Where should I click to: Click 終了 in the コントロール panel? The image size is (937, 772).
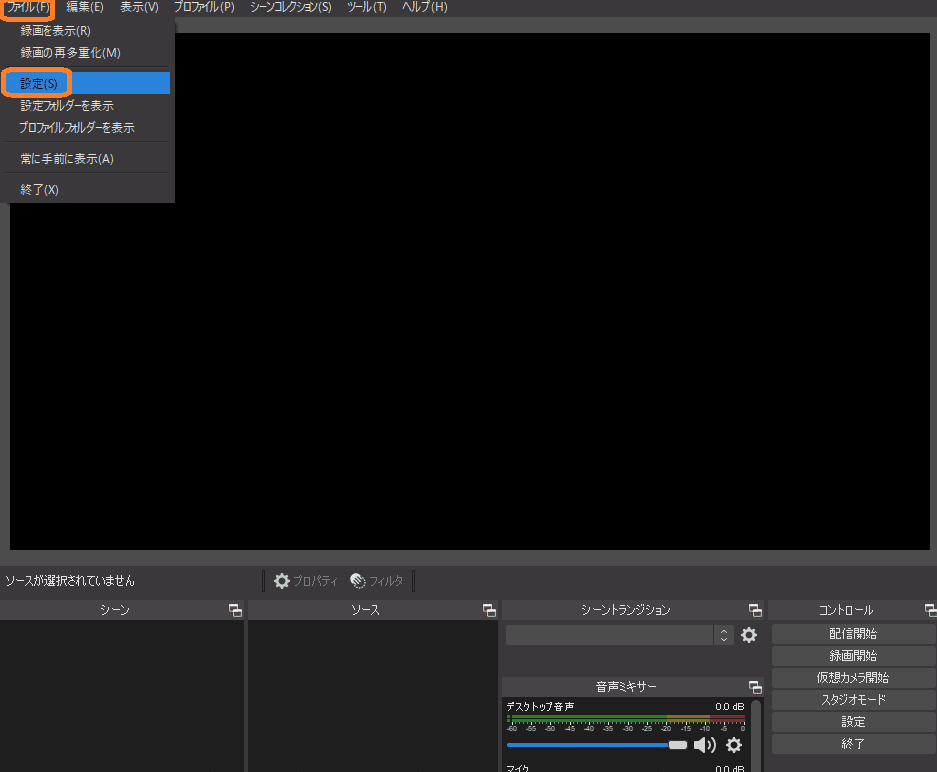(853, 744)
